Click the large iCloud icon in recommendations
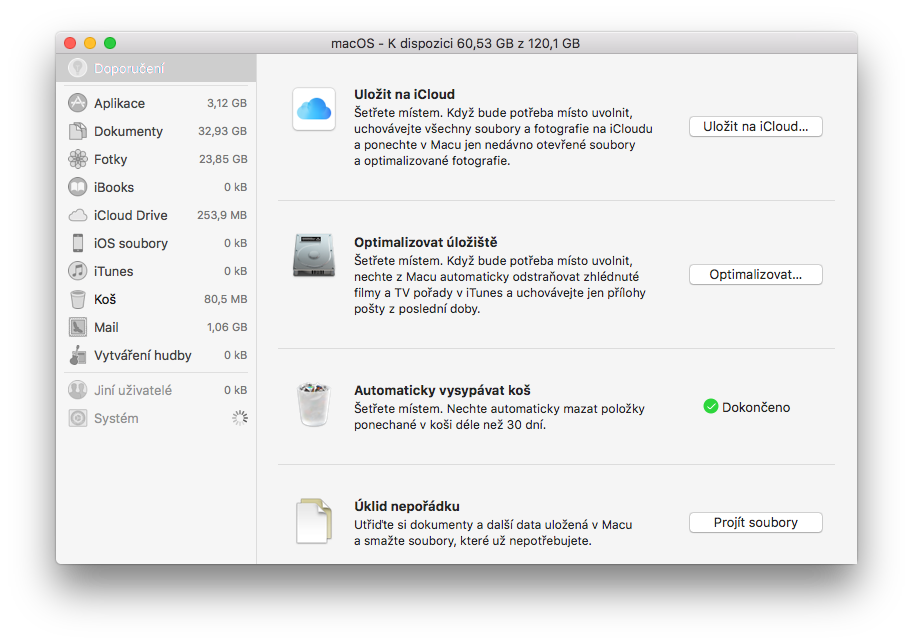 [x=314, y=109]
